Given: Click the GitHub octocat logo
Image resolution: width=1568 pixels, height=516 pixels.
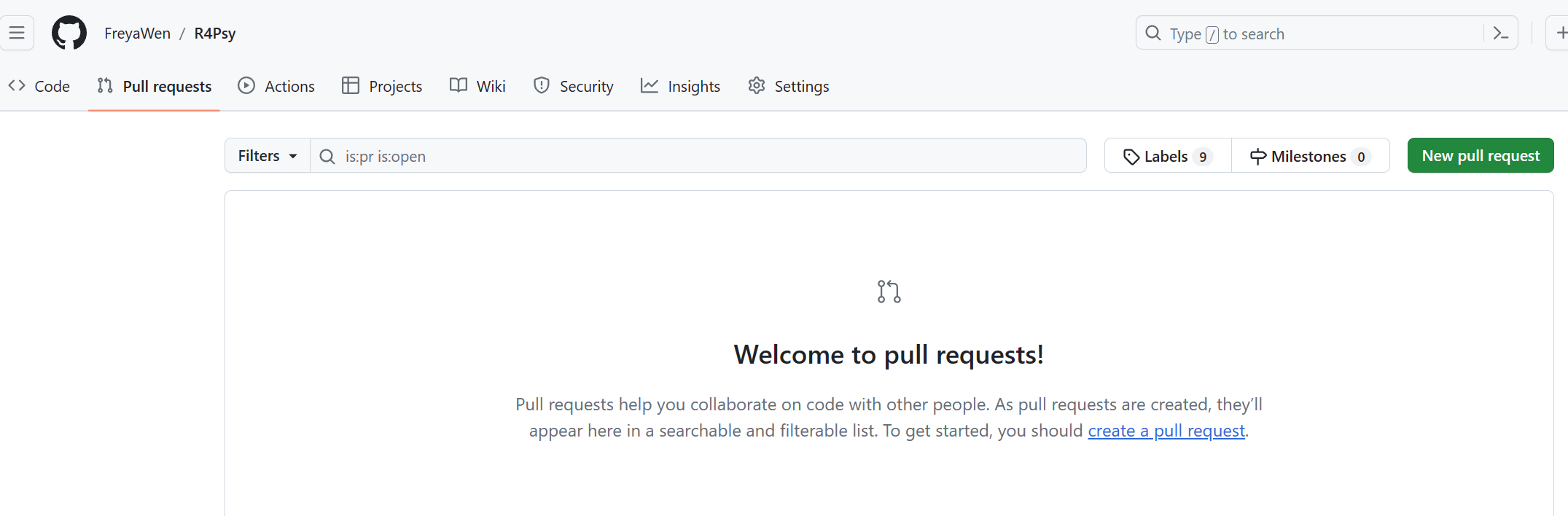Looking at the screenshot, I should point(69,33).
